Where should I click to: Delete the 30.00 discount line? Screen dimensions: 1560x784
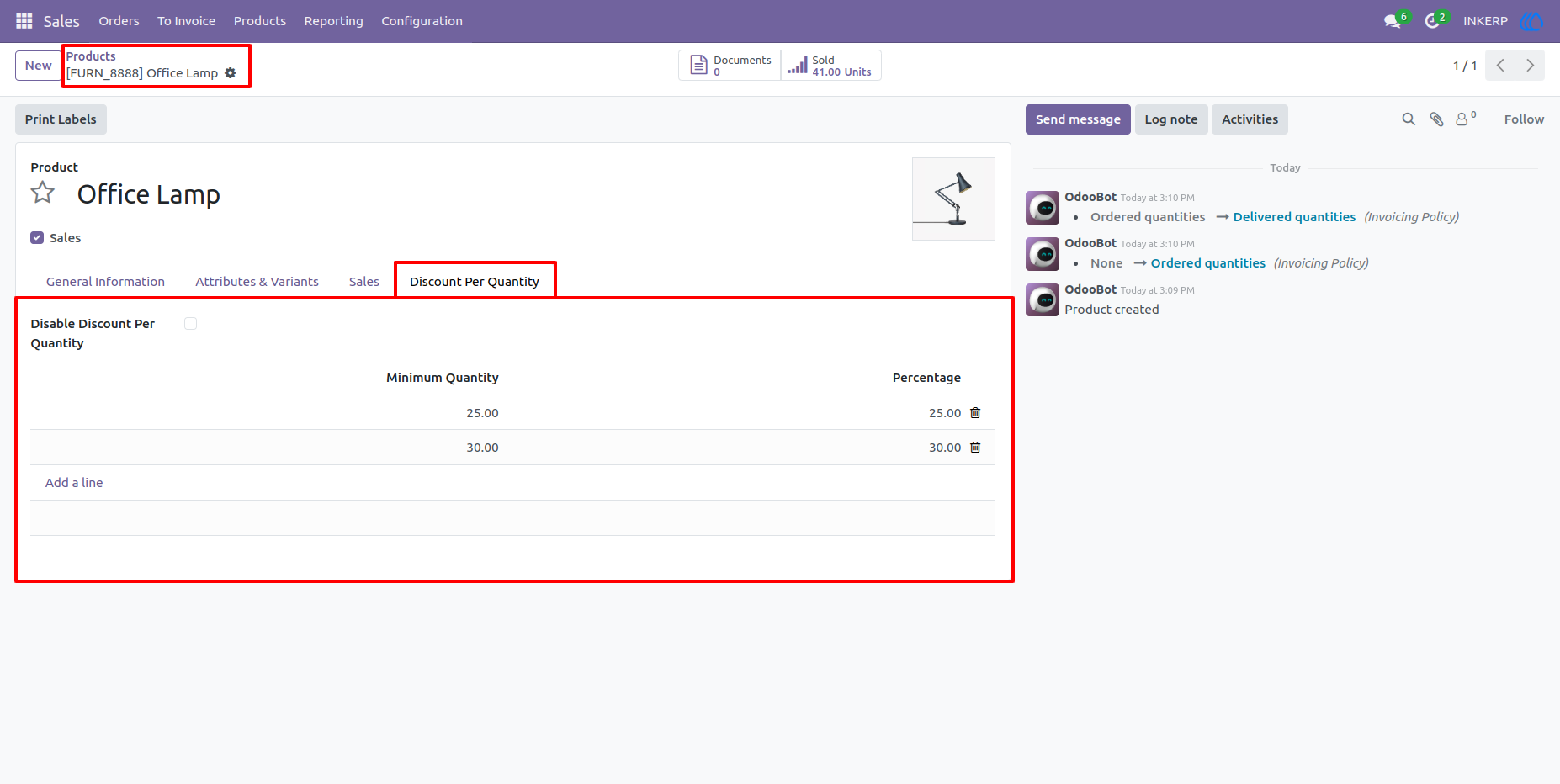pos(975,447)
